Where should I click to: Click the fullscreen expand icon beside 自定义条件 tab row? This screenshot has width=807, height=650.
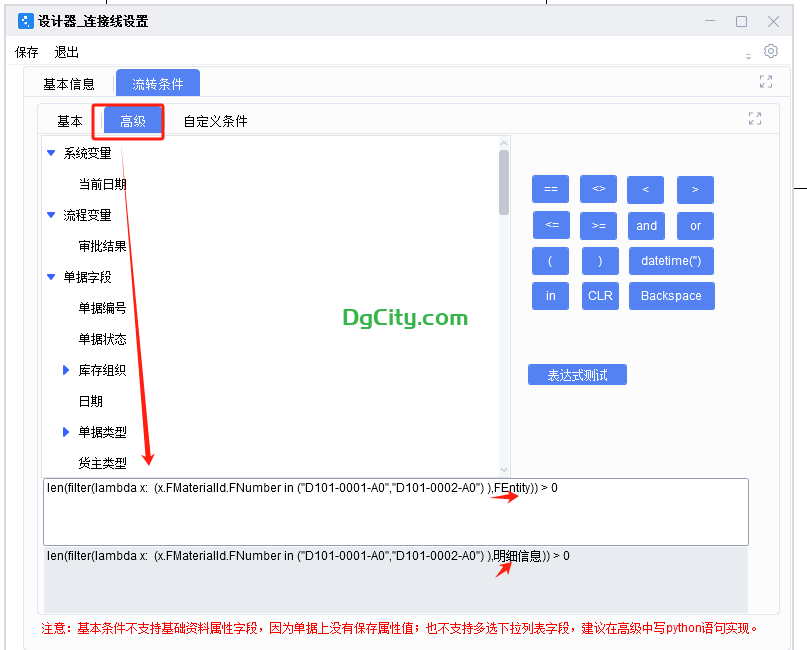point(756,118)
